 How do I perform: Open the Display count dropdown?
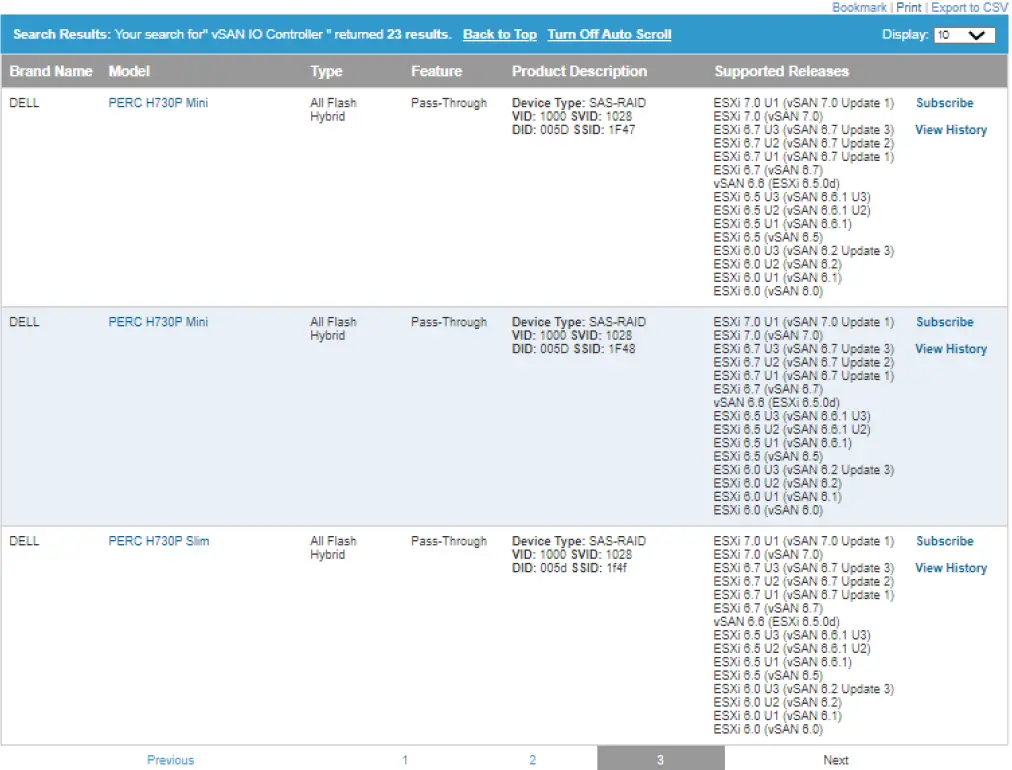click(x=964, y=35)
